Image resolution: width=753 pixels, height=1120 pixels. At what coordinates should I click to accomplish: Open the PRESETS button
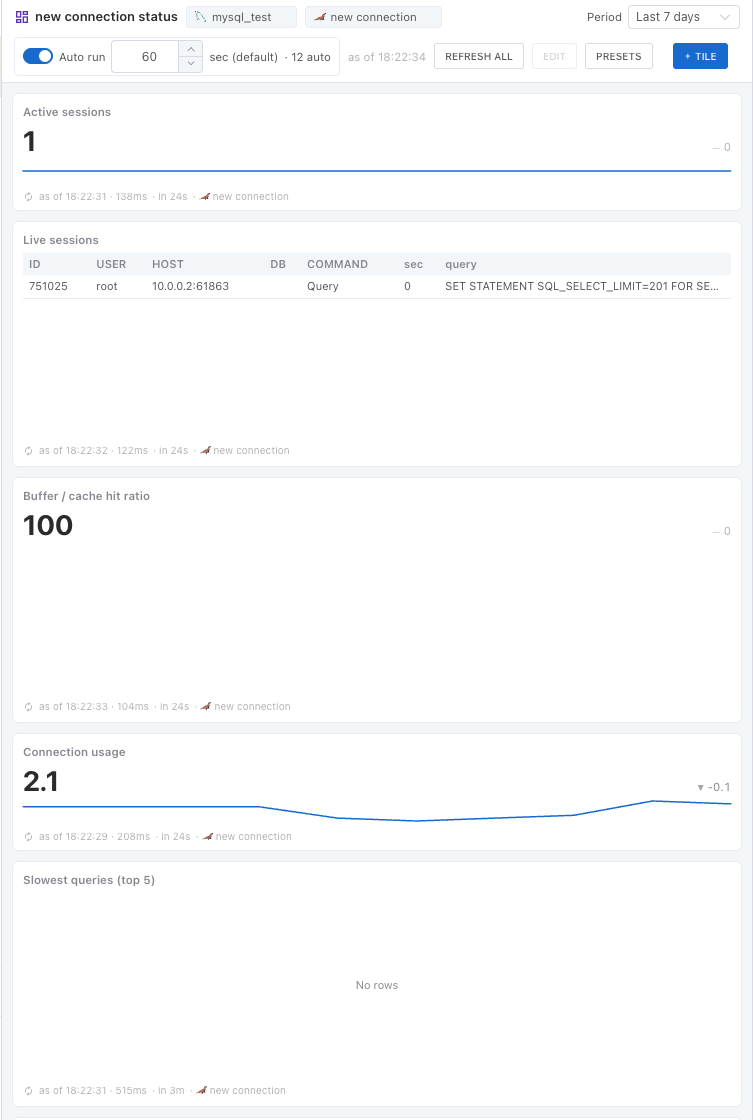click(x=619, y=56)
